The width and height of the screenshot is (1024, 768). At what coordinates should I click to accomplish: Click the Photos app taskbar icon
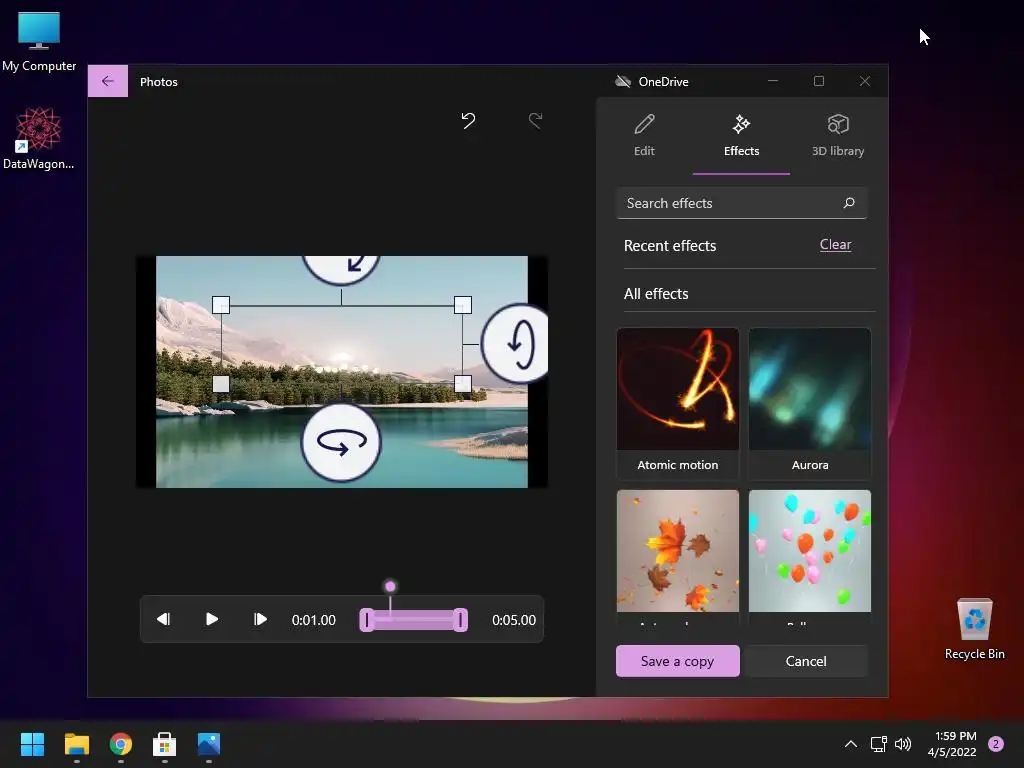pyautogui.click(x=209, y=744)
